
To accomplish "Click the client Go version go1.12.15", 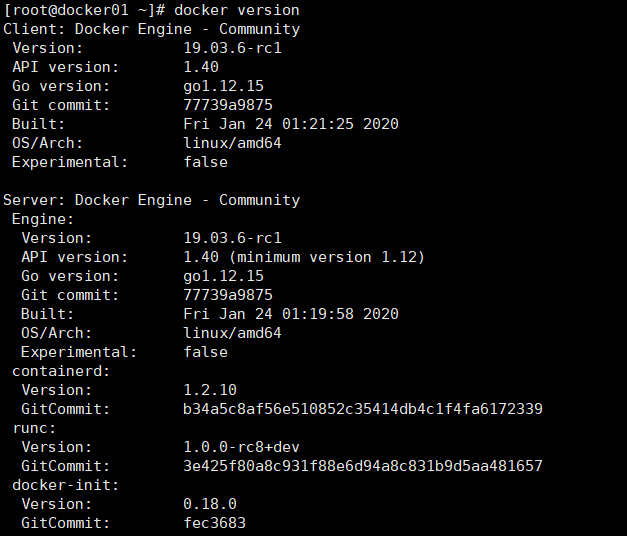I will point(224,86).
